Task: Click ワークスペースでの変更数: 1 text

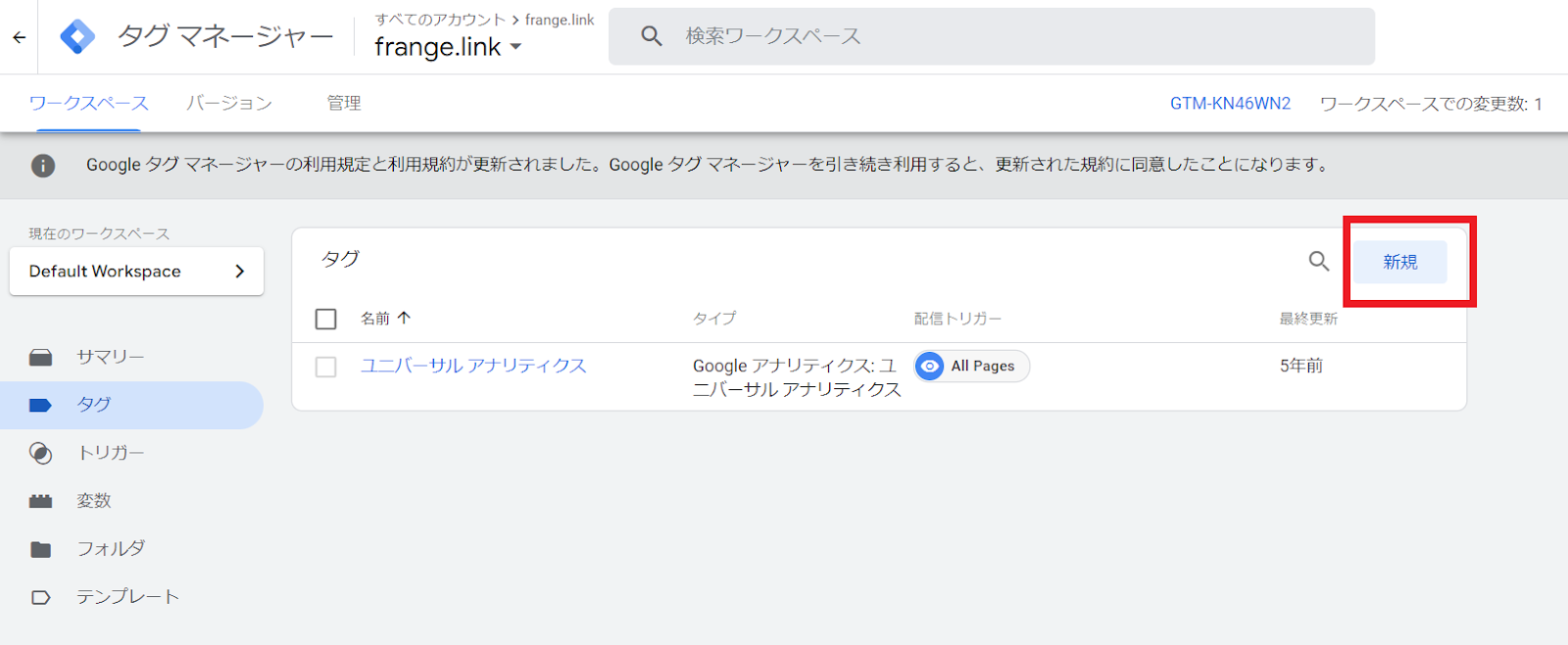Action: pos(1431,103)
